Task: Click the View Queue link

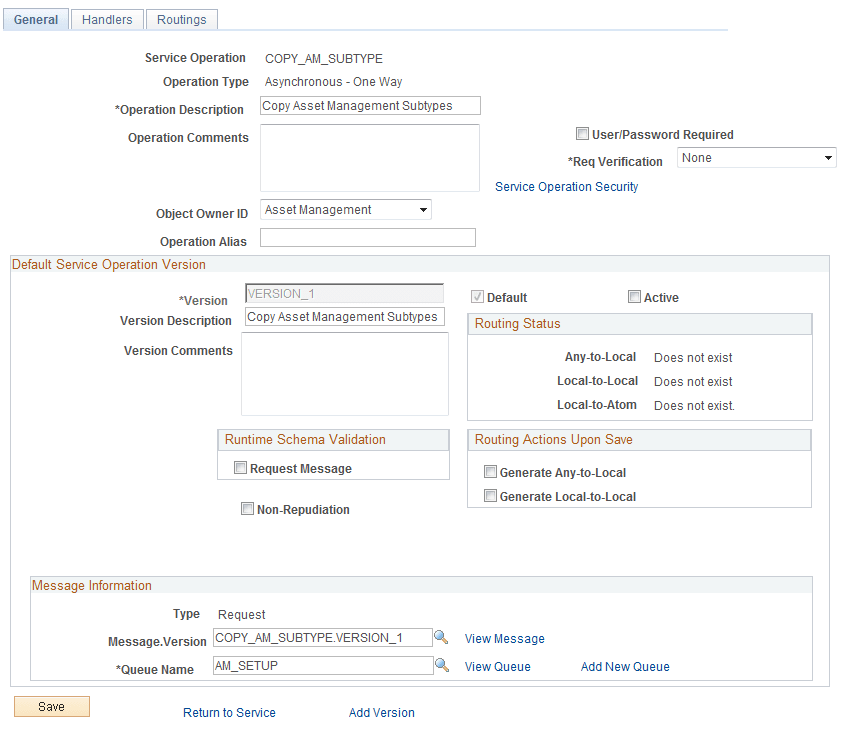Action: pyautogui.click(x=497, y=666)
